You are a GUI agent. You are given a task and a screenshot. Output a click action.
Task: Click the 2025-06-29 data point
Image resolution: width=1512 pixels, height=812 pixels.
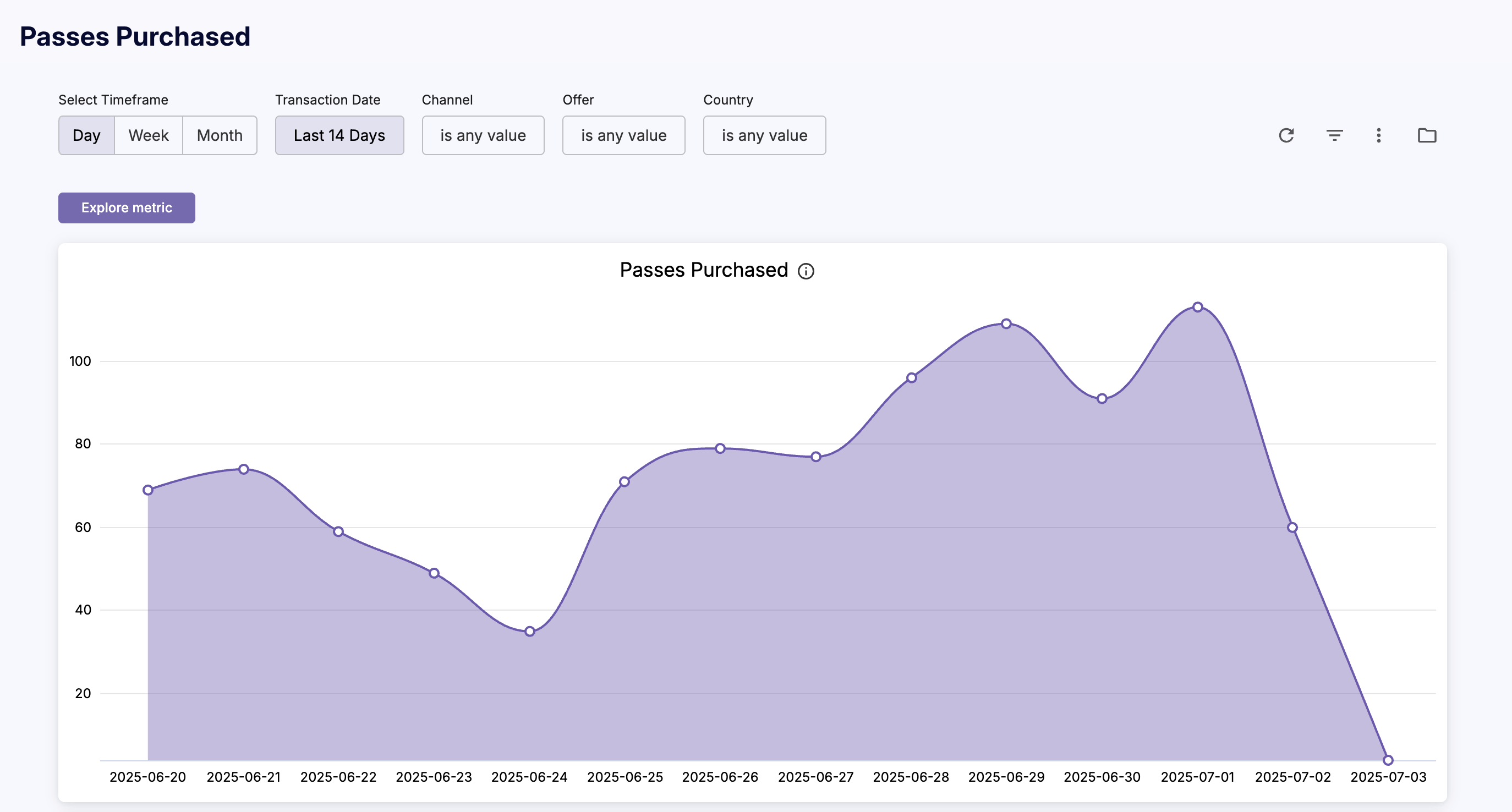pyautogui.click(x=1007, y=324)
